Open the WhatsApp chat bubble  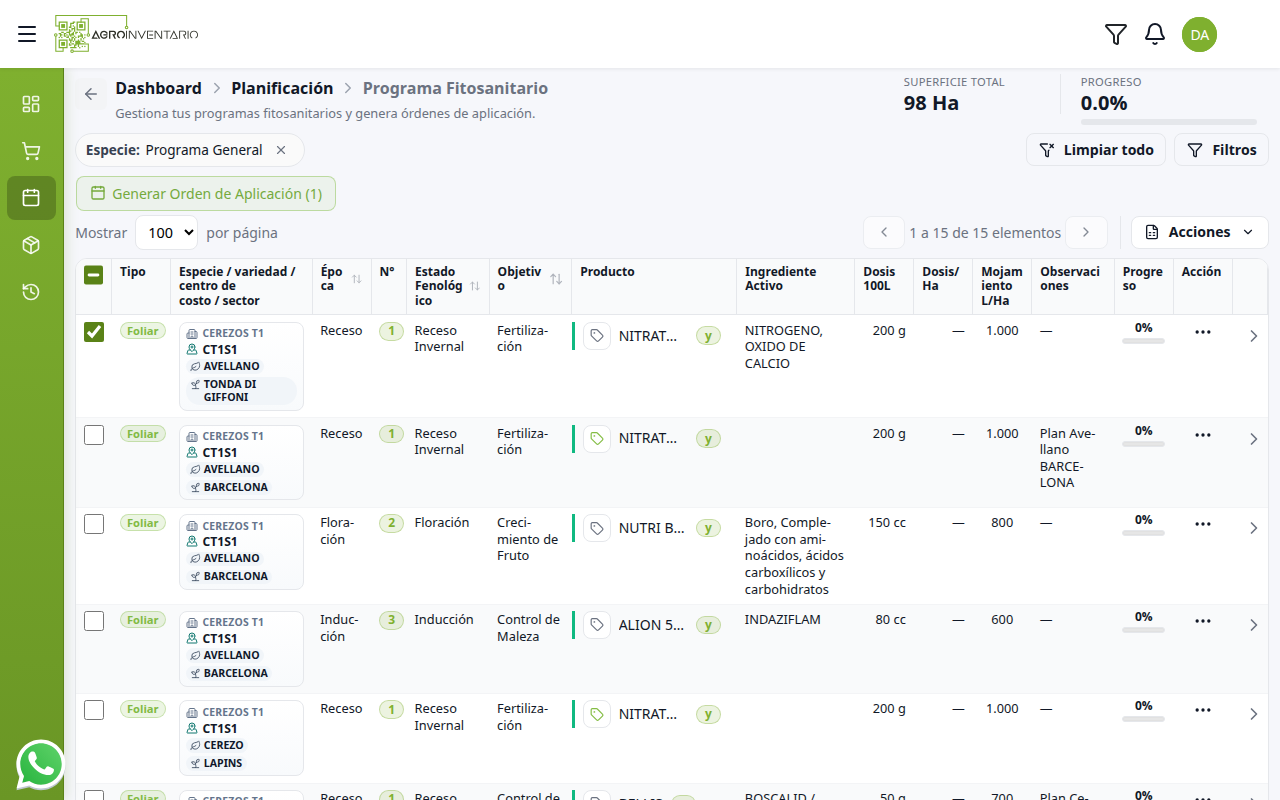pos(40,765)
